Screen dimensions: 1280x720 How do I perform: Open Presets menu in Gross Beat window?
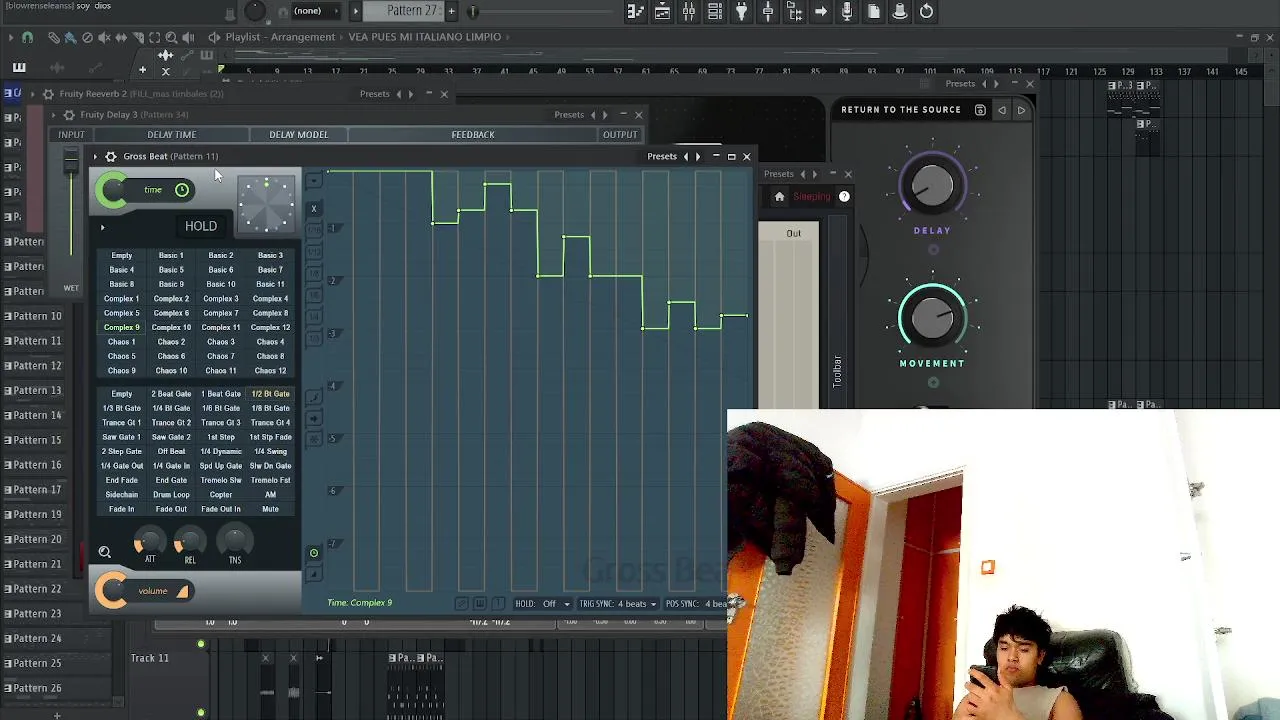tap(662, 156)
